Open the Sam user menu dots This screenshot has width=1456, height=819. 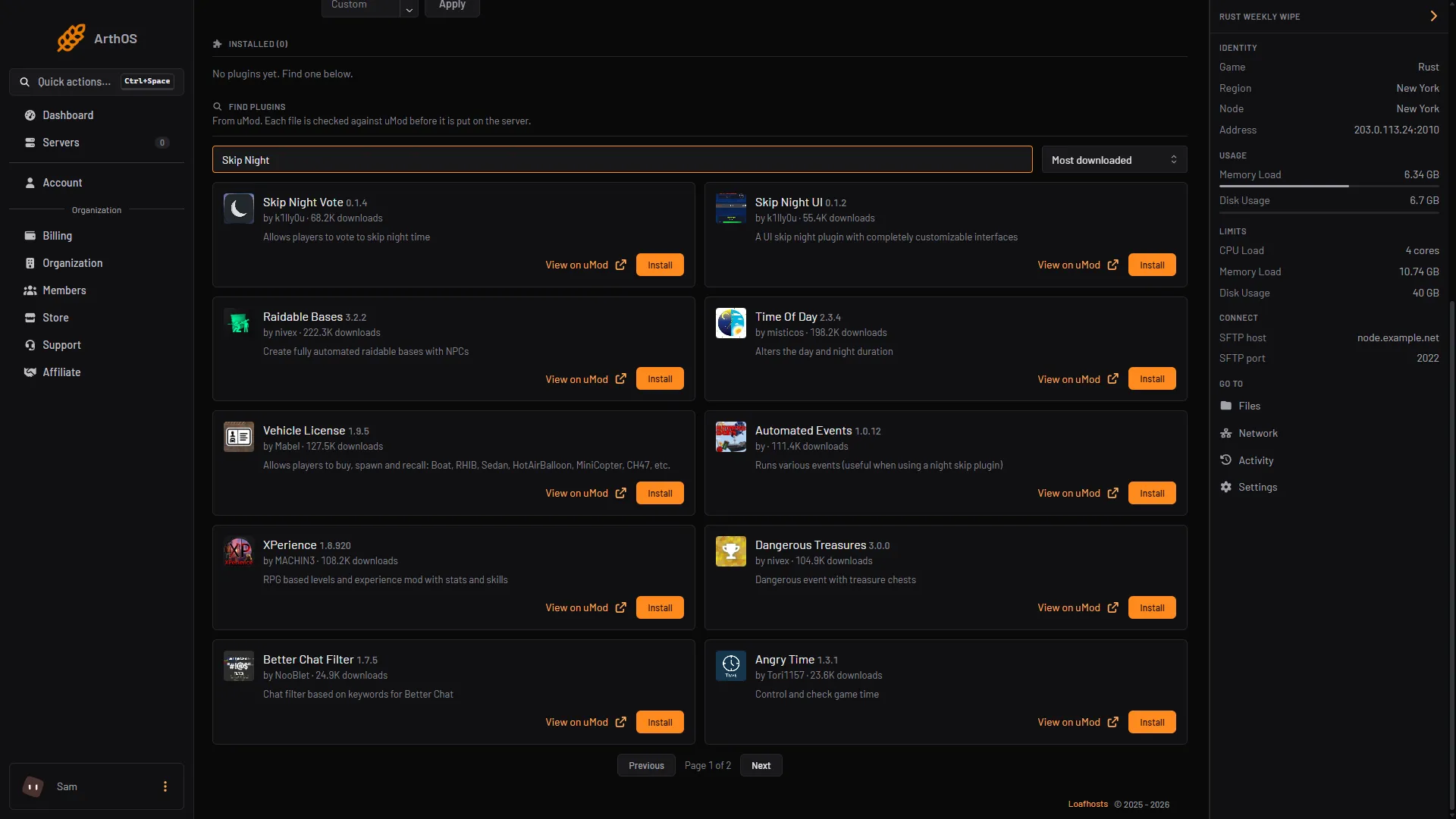pos(165,786)
